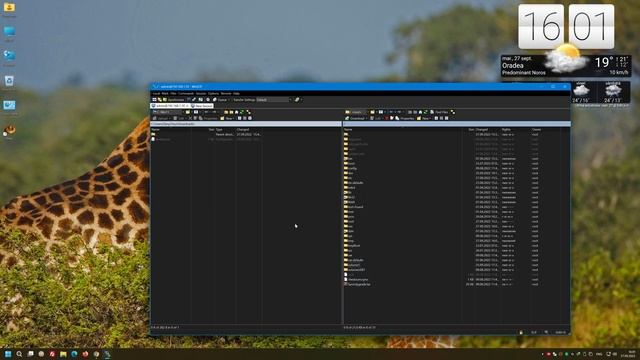Click the WinSCP icon in the taskbar

[107, 354]
